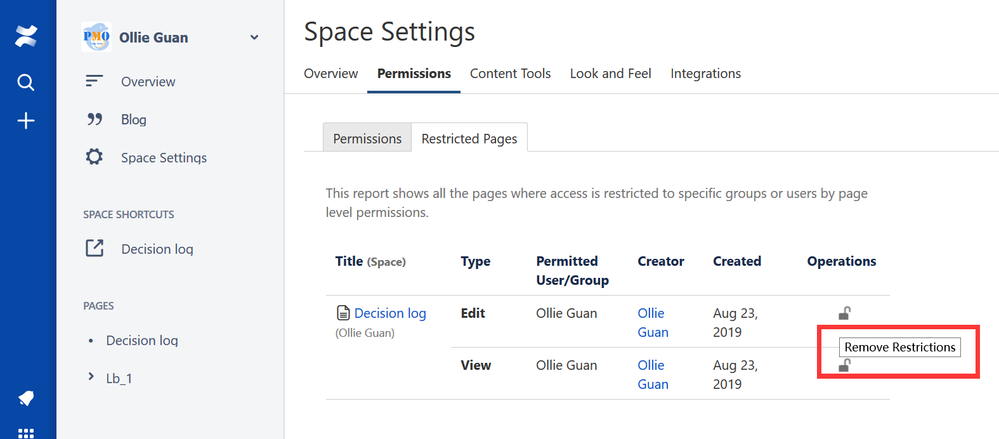Select the Integrations tab
999x439 pixels.
(x=705, y=73)
